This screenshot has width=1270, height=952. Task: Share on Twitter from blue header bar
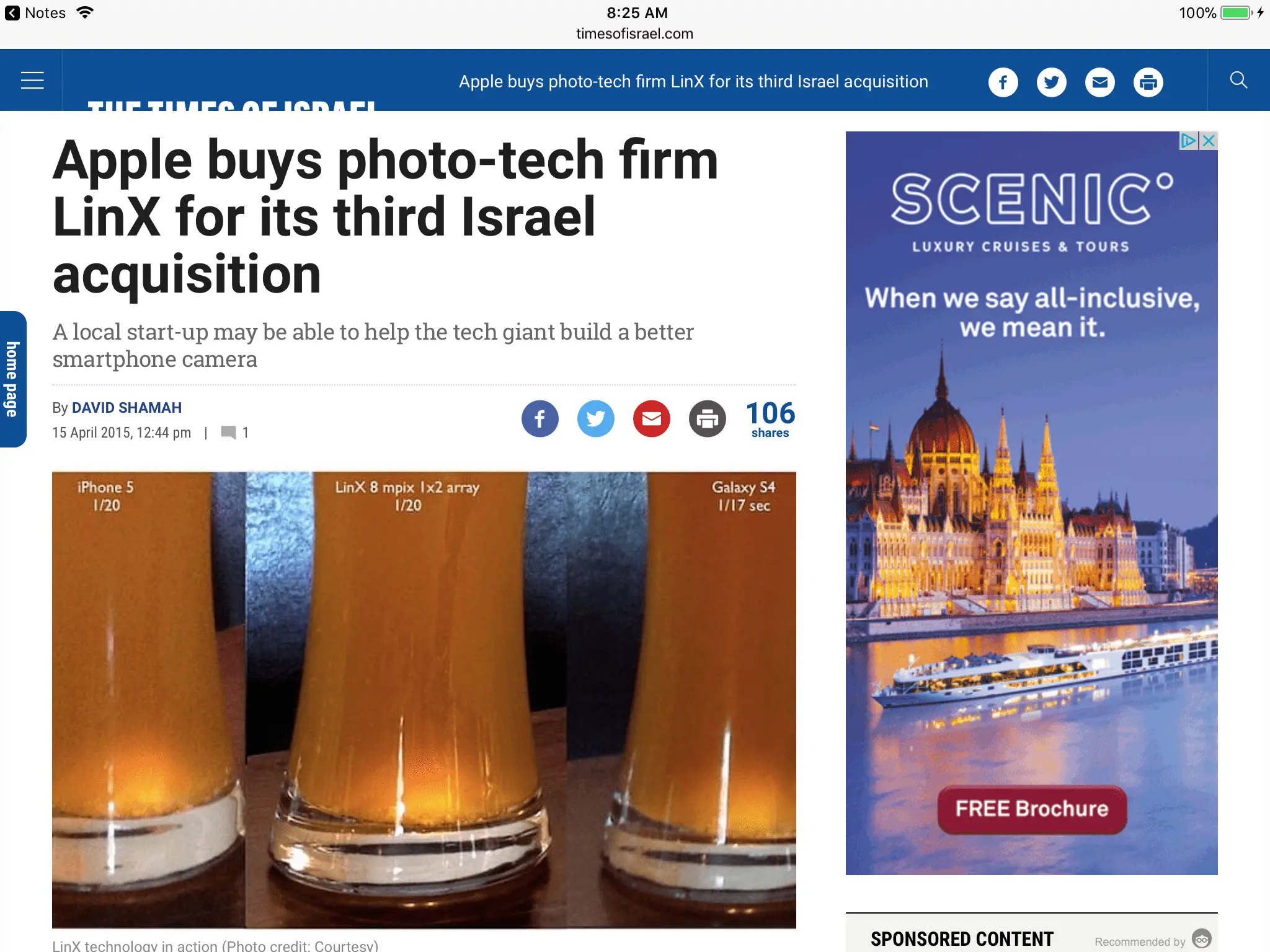tap(1051, 82)
